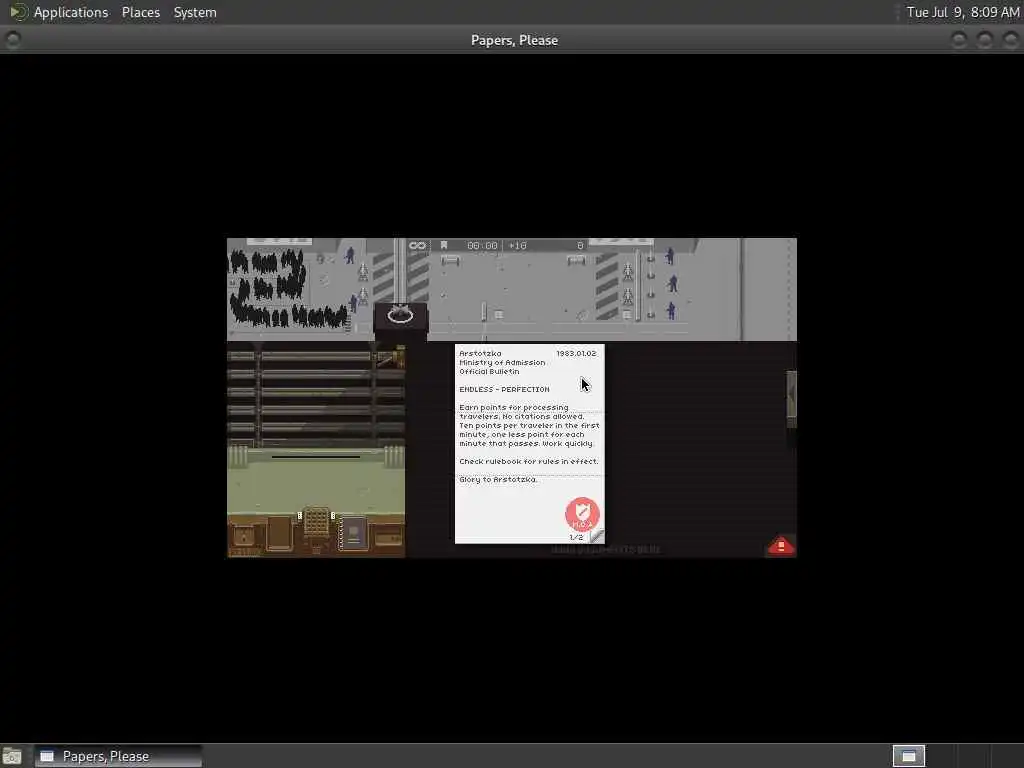Click the transcript paper tray on desk

[280, 533]
